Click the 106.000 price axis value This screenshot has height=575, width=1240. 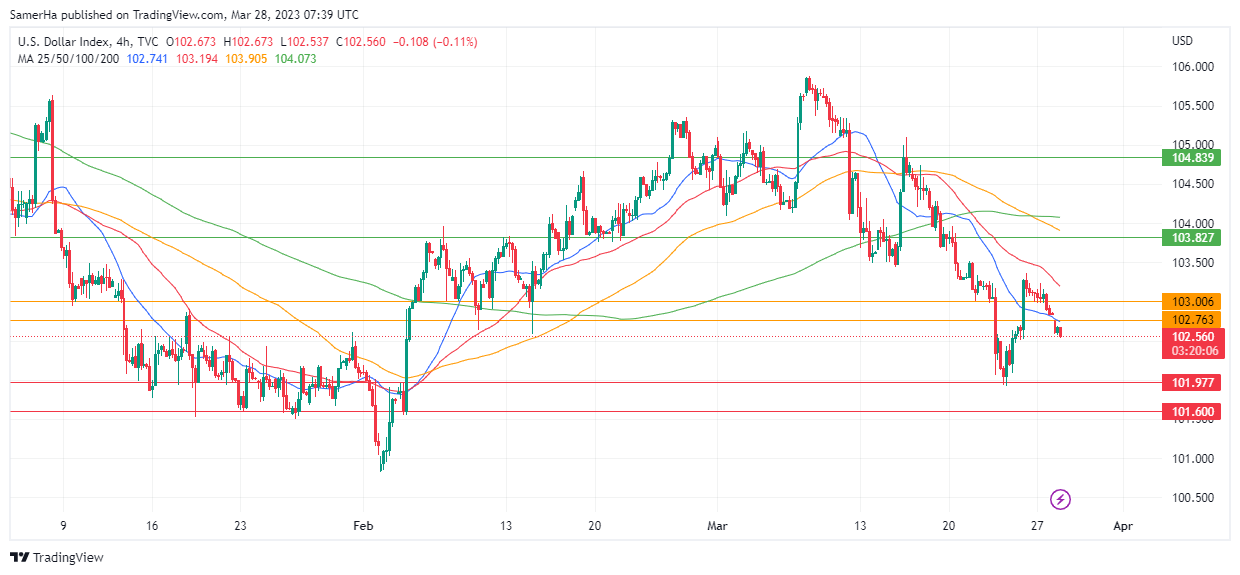click(1192, 67)
